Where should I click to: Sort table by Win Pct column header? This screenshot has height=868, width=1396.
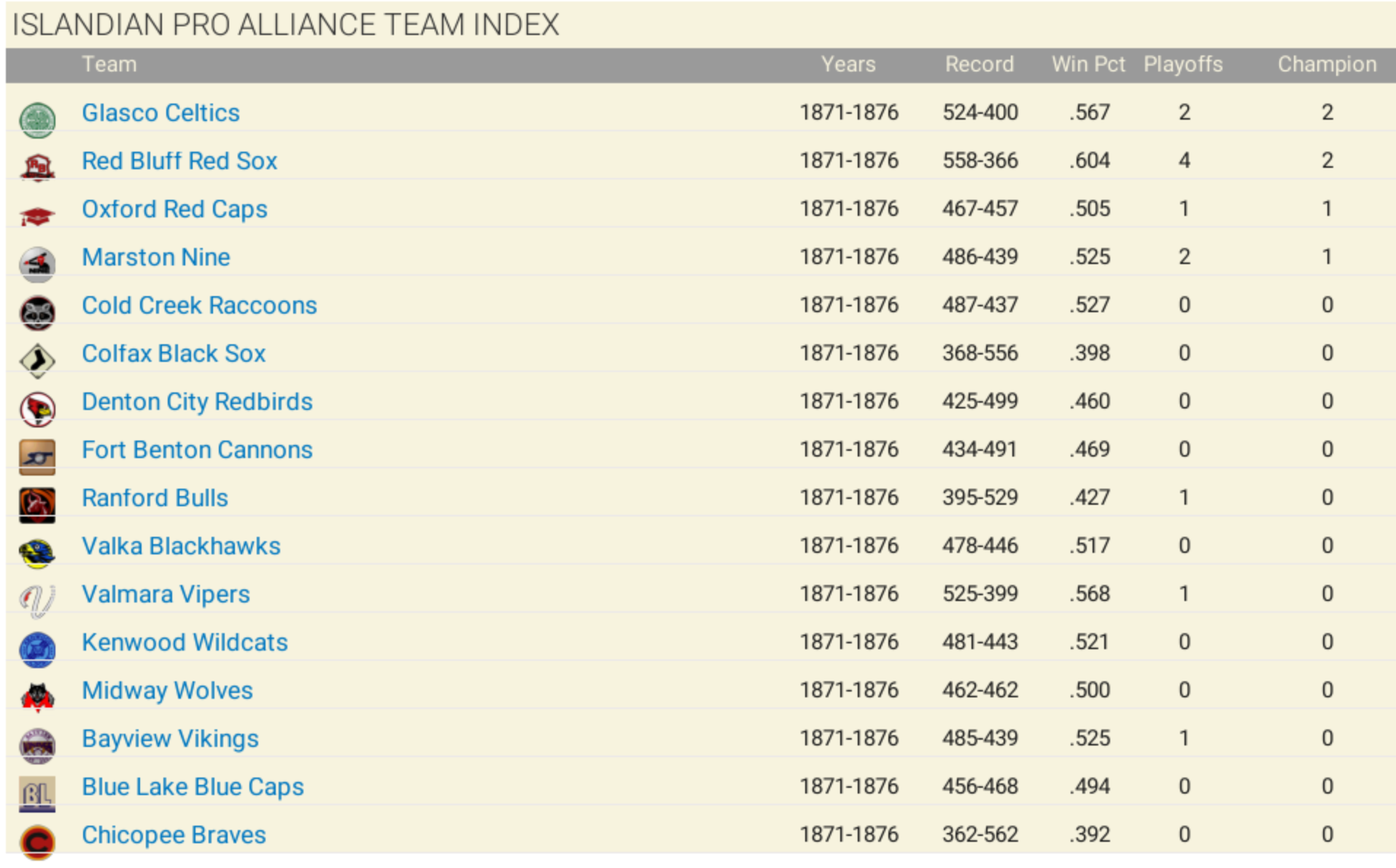click(x=1088, y=64)
